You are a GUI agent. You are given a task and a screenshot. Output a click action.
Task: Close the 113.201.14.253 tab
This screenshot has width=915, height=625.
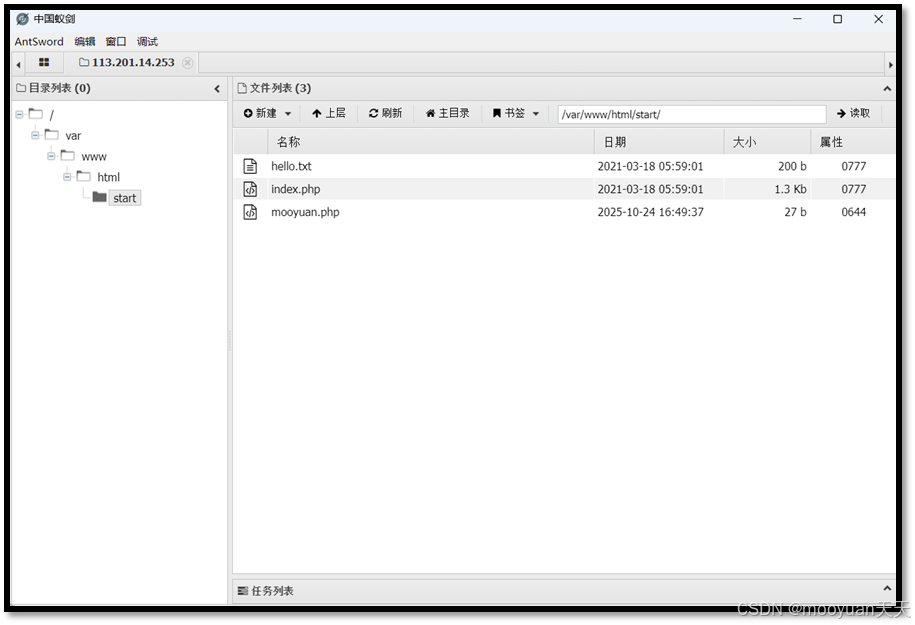pyautogui.click(x=187, y=62)
